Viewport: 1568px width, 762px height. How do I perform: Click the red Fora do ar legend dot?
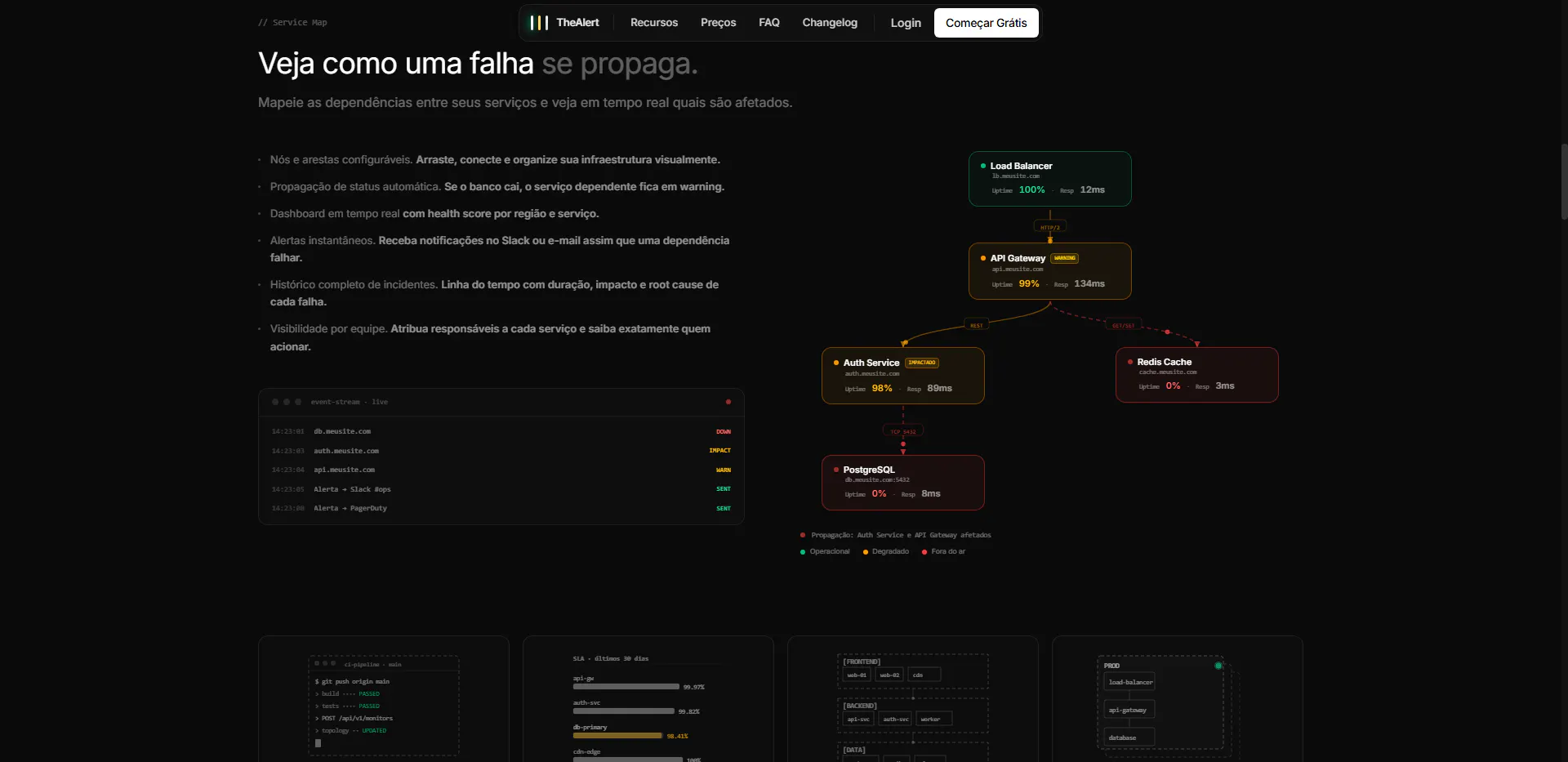[x=924, y=552]
